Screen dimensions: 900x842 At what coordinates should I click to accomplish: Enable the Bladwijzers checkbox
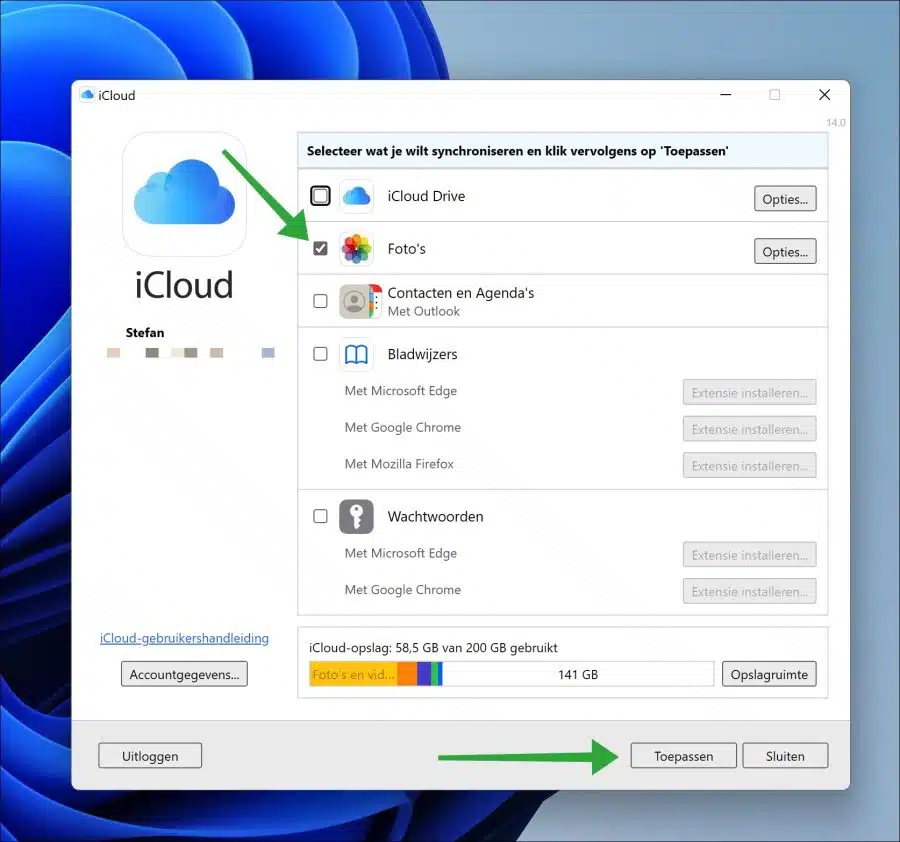[320, 354]
